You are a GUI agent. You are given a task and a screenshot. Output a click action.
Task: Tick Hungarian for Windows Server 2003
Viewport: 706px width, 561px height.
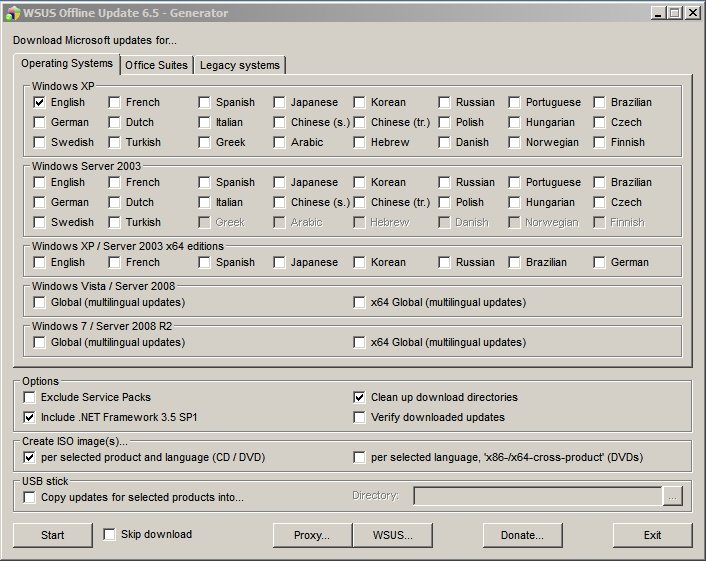(514, 202)
